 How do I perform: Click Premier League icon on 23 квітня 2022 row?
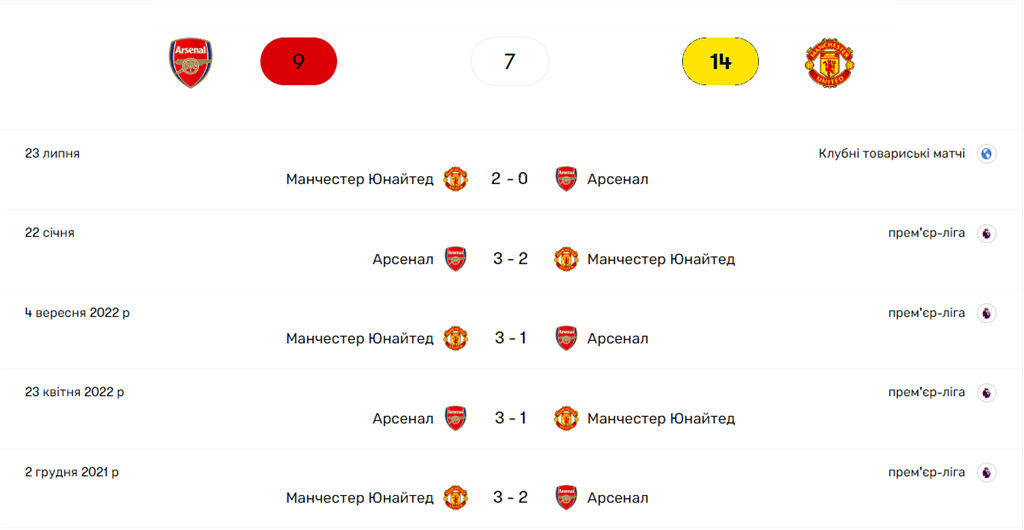click(x=986, y=392)
